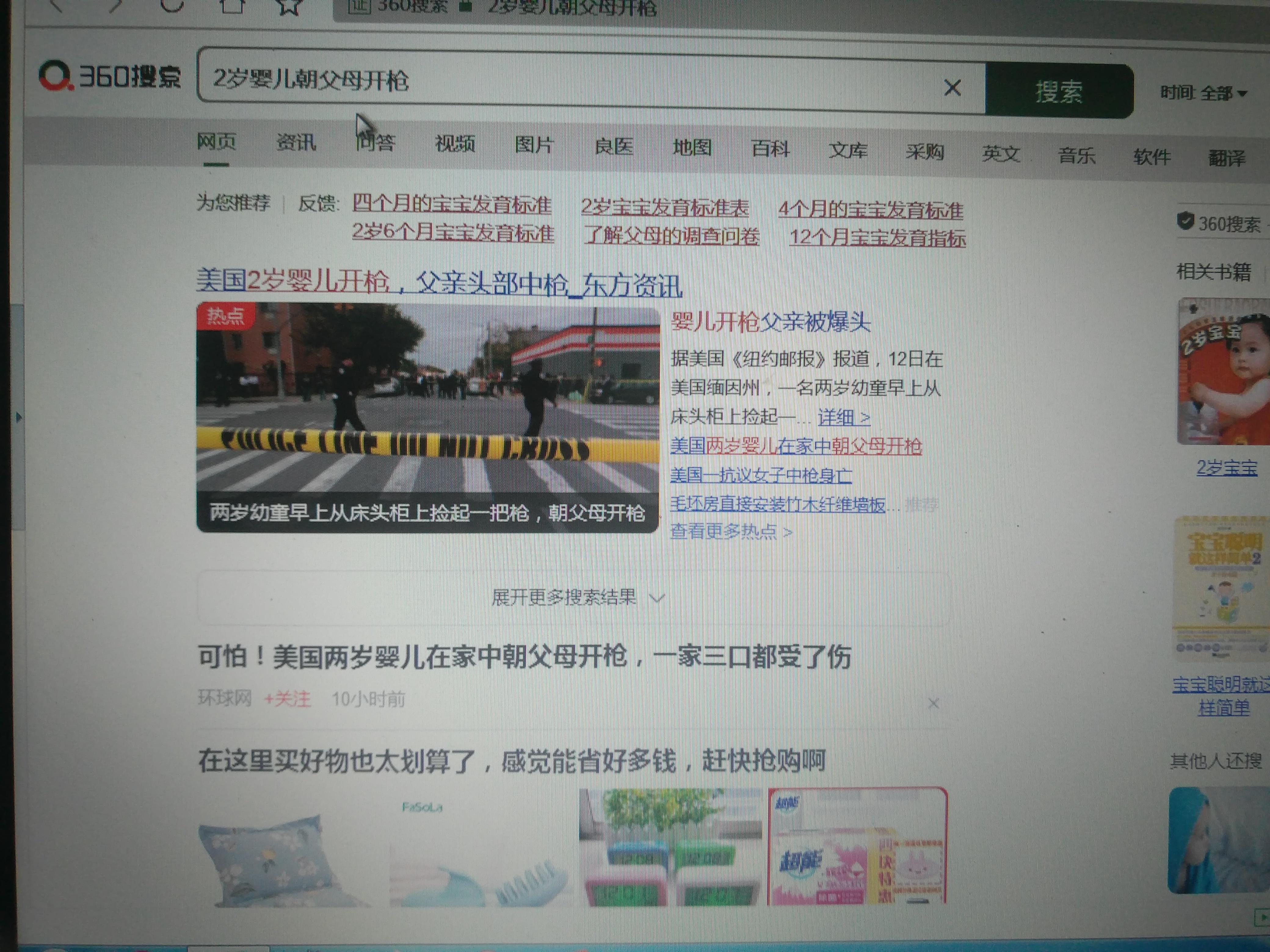Viewport: 1270px width, 952px height.
Task: Expand 展开更多搜索结果
Action: pos(577,597)
